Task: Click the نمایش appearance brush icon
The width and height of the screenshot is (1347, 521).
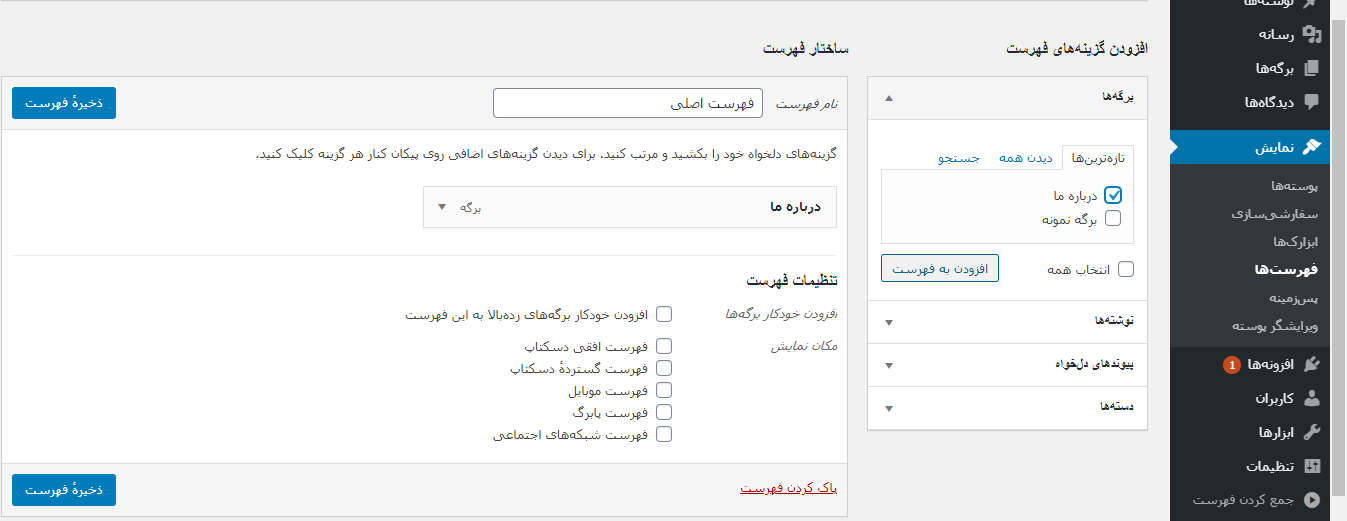Action: pos(1312,147)
